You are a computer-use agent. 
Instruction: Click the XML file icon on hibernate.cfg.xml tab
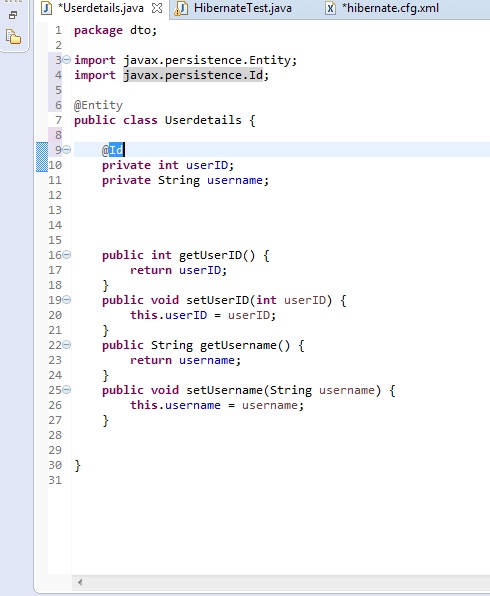(330, 8)
